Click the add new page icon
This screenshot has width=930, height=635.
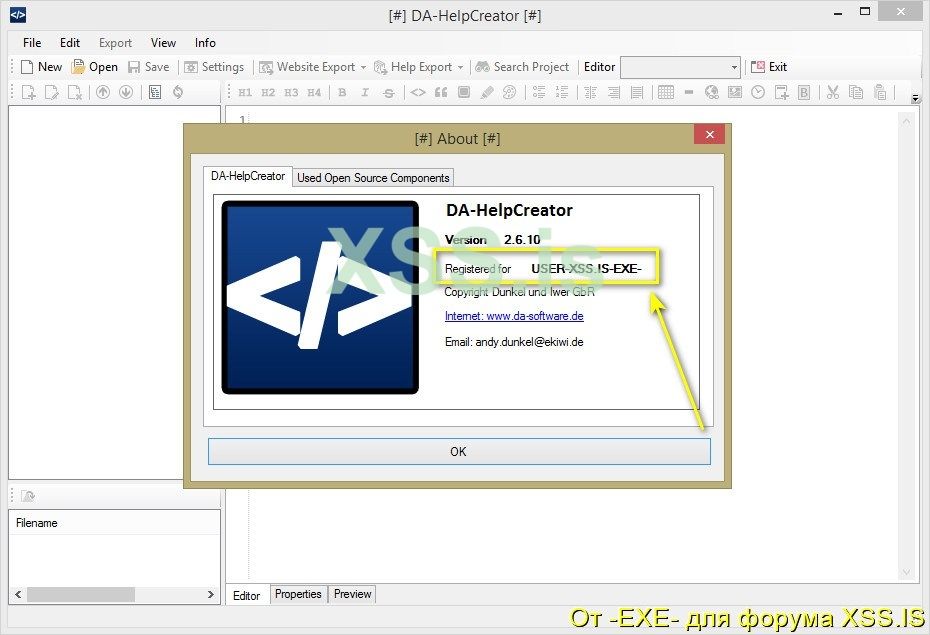pos(28,92)
